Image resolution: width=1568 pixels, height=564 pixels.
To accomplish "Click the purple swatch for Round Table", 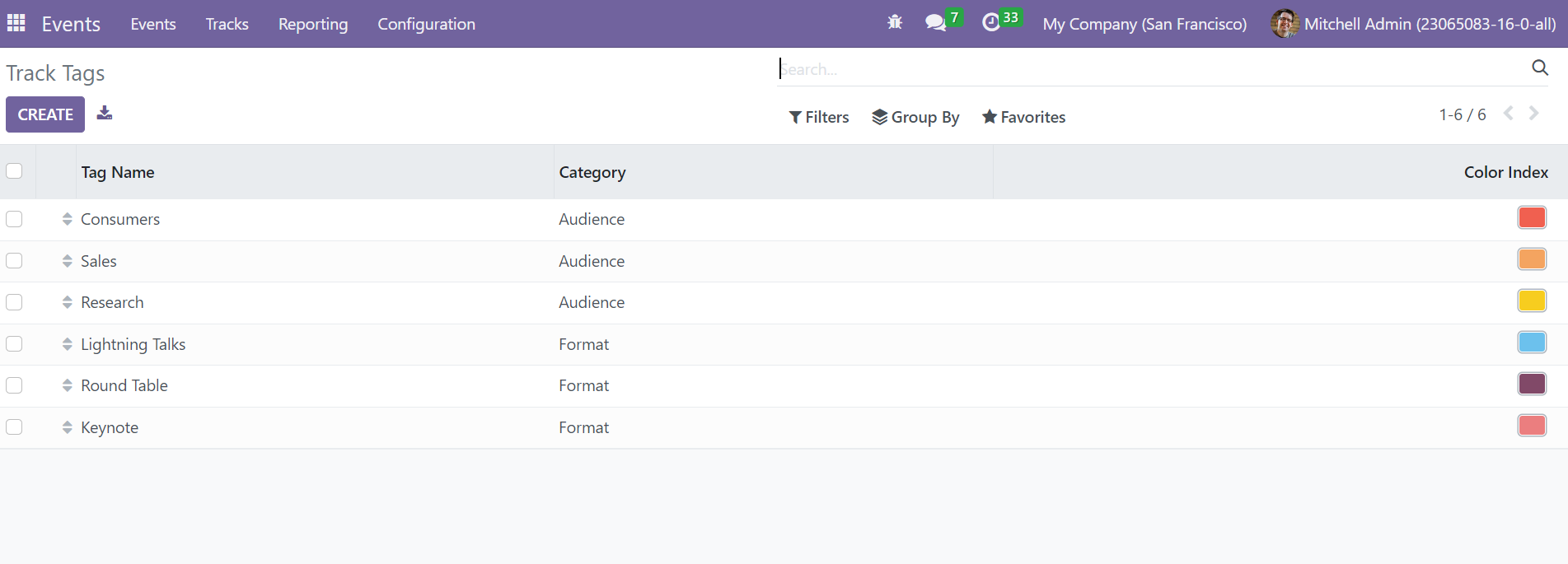I will 1532,384.
